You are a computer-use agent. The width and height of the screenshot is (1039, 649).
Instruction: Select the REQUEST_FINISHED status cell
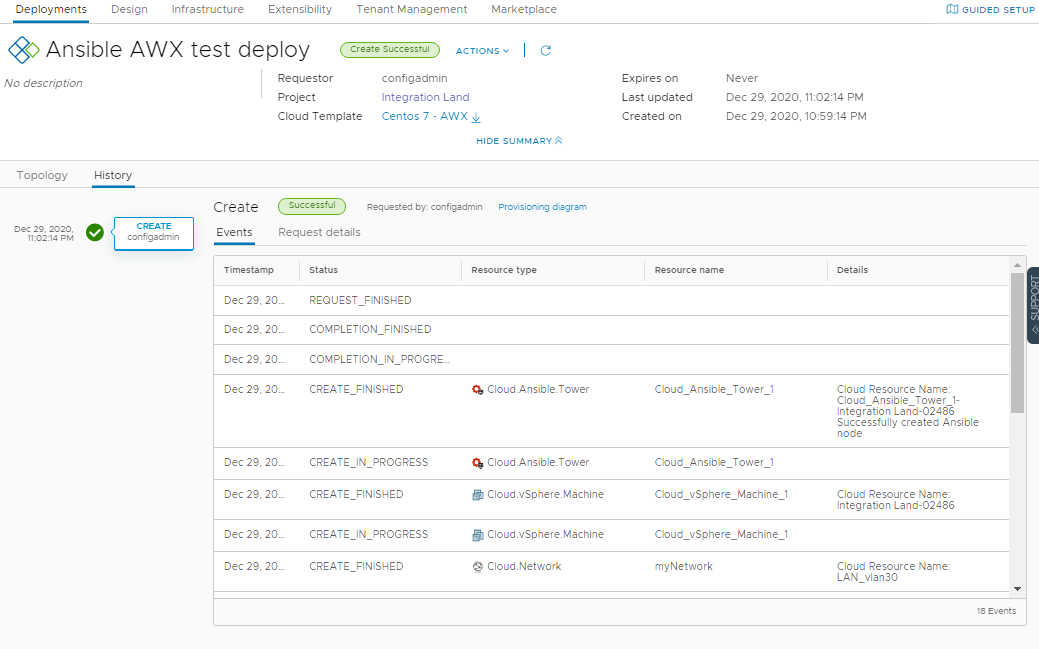(360, 300)
